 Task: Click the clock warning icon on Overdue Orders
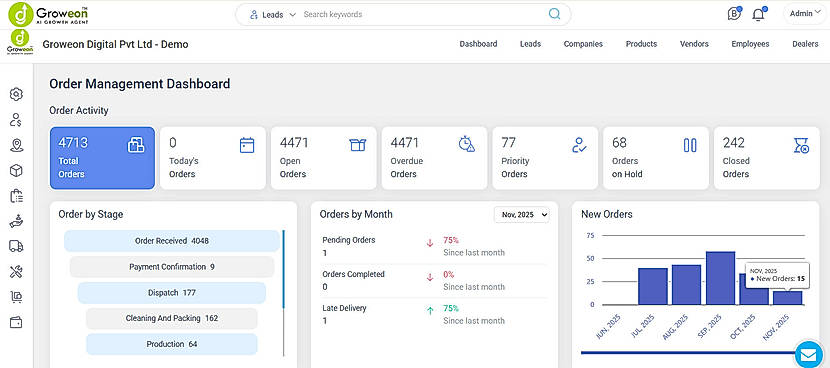(x=467, y=144)
